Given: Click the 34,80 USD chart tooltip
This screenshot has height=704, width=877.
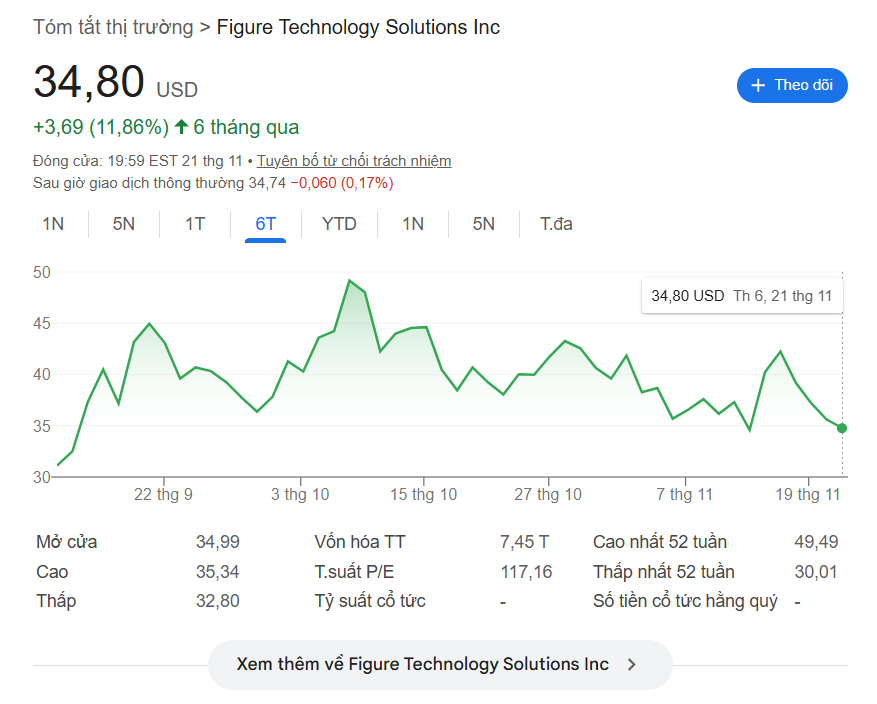Looking at the screenshot, I should [741, 296].
